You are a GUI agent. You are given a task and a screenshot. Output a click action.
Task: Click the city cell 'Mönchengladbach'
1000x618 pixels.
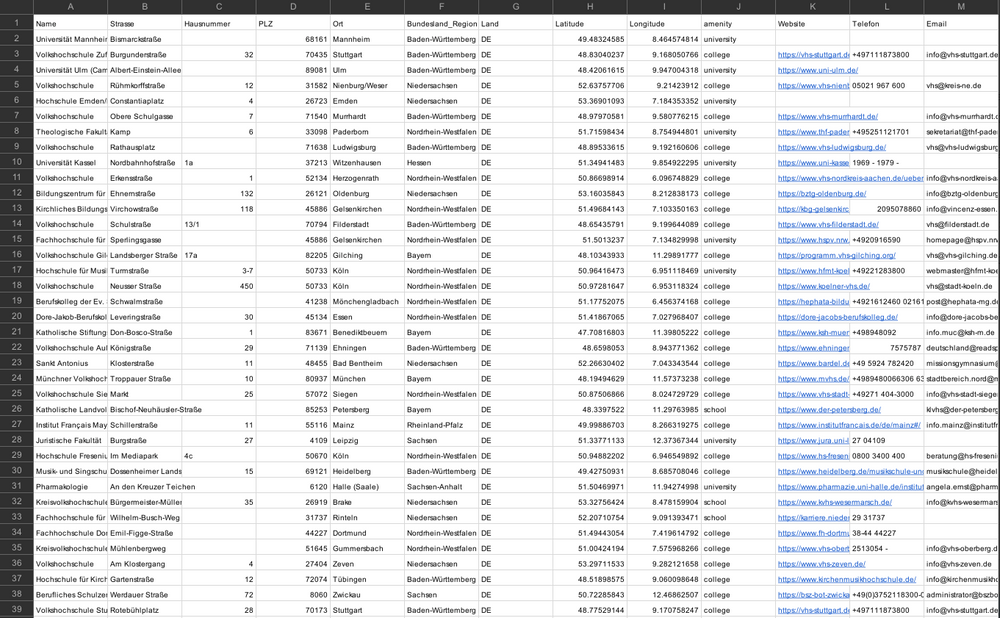click(367, 302)
